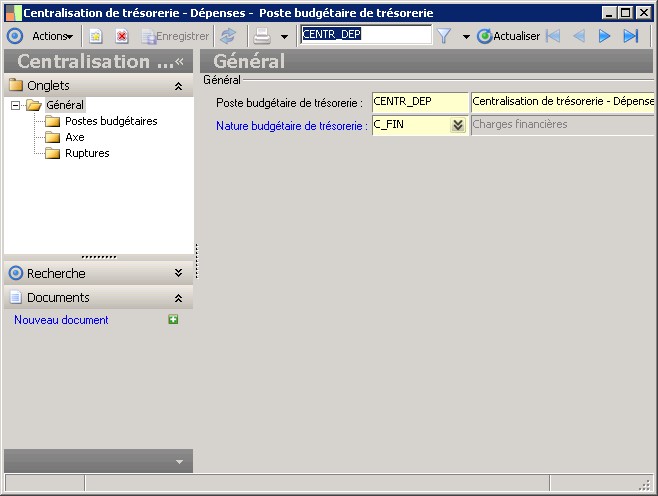Click the Nouveau document link
The width and height of the screenshot is (658, 496).
click(x=61, y=320)
